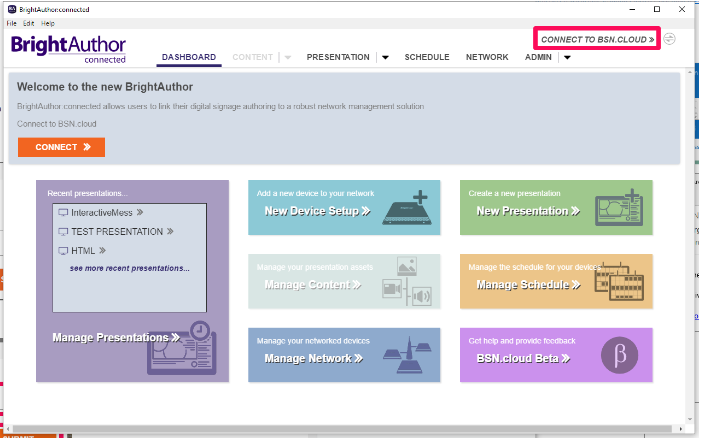
Task: Click the media assets icon on Manage Content
Action: 407,282
